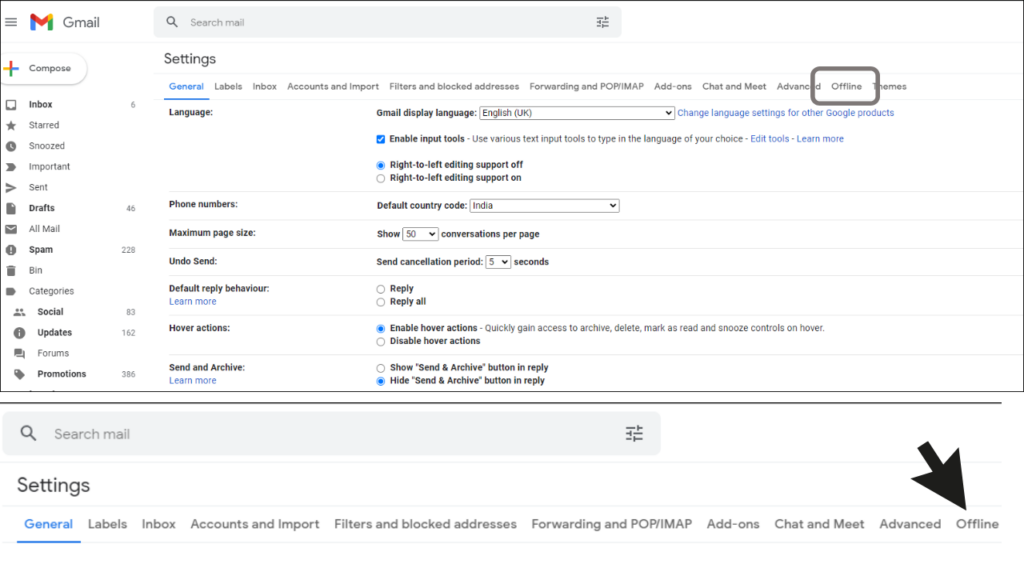Screen dimensions: 1024x576
Task: Open the Gmail display language dropdown
Action: point(576,112)
